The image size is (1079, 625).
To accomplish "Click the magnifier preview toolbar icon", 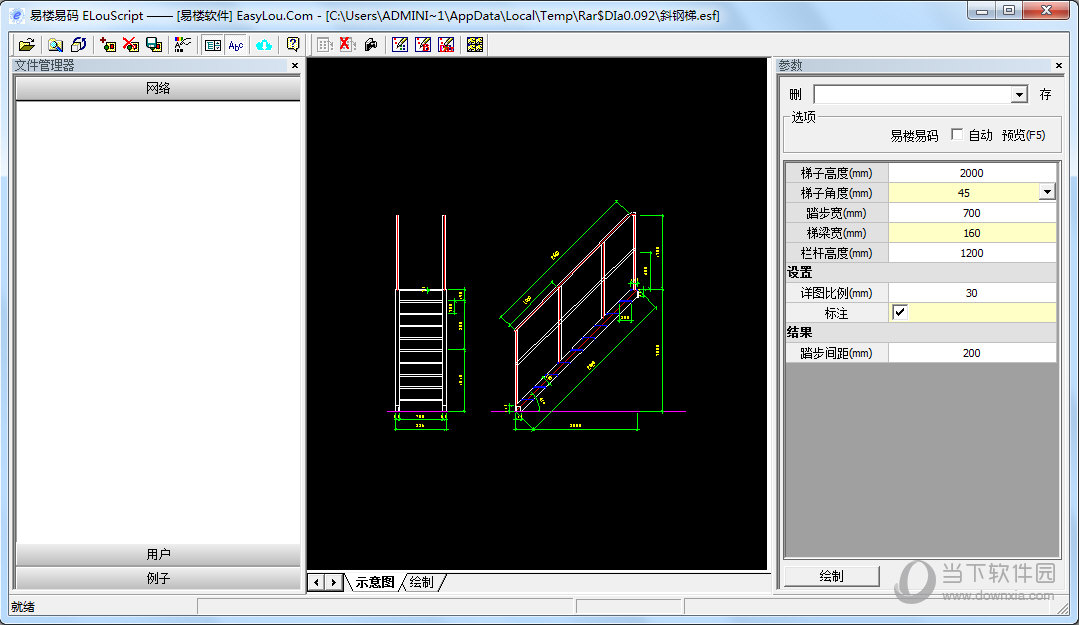I will point(55,45).
